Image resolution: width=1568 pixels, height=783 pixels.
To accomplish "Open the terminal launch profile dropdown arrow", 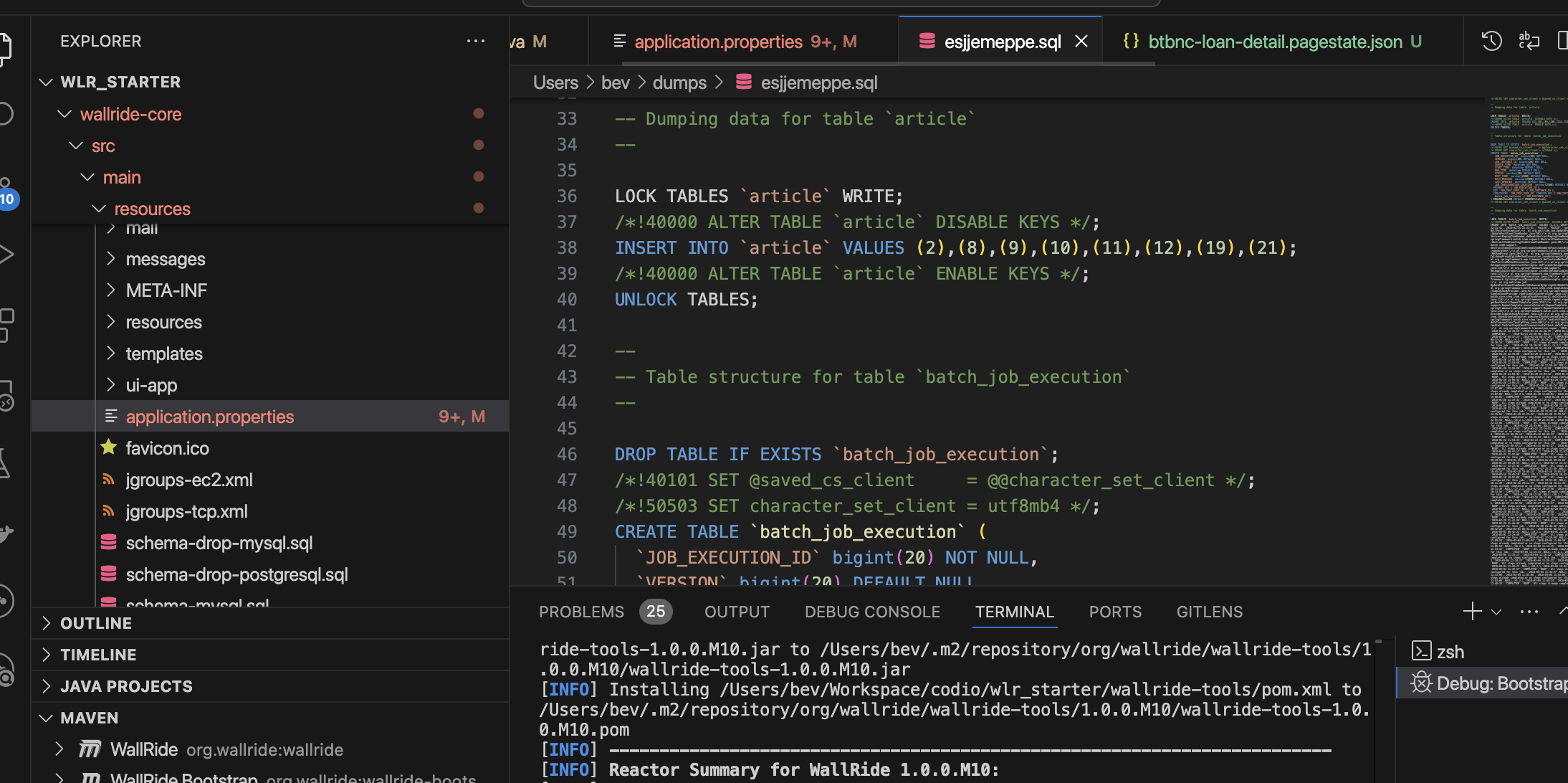I will [x=1496, y=612].
